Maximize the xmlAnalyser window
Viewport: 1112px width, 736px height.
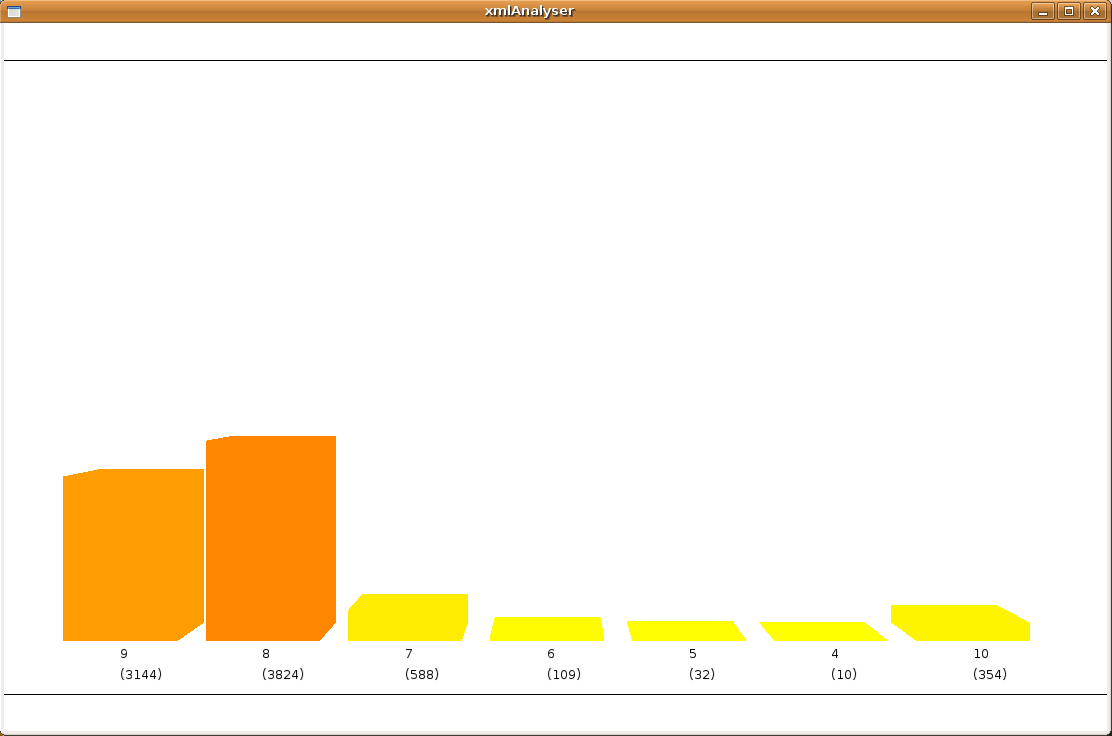click(1069, 11)
